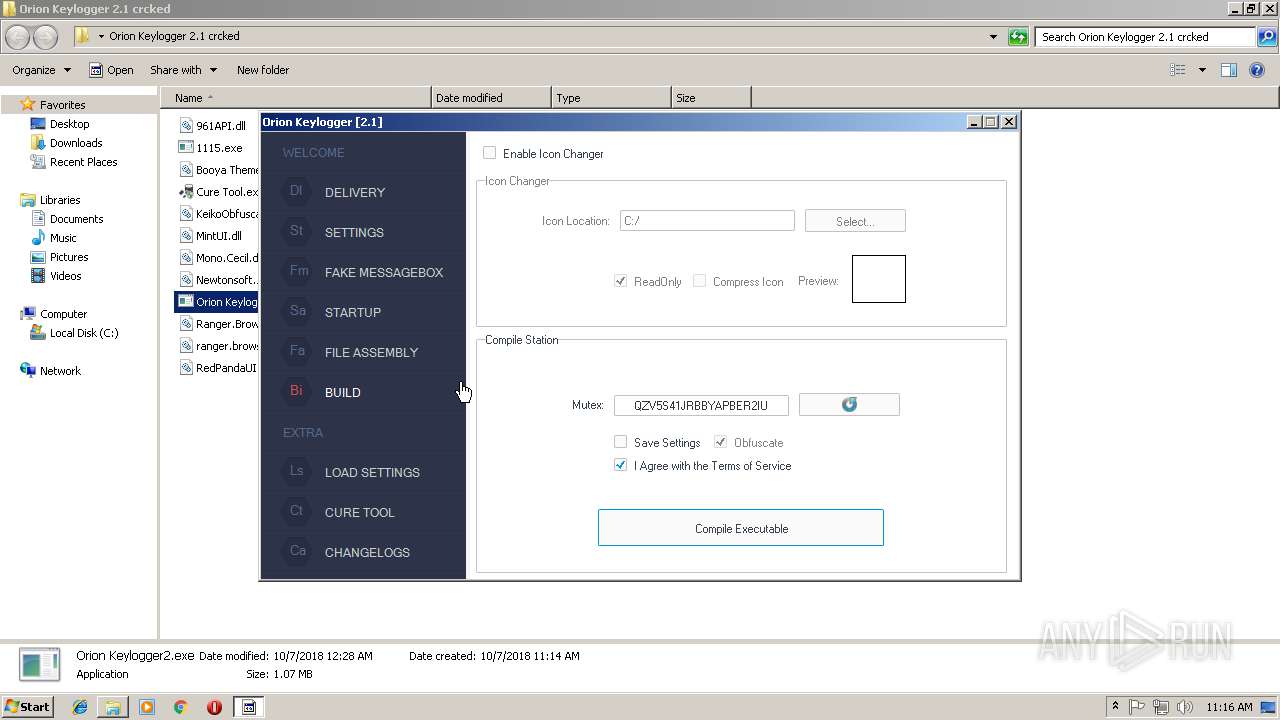Screen dimensions: 1280x720
Task: Click the Open toolbar button
Action: tap(111, 70)
